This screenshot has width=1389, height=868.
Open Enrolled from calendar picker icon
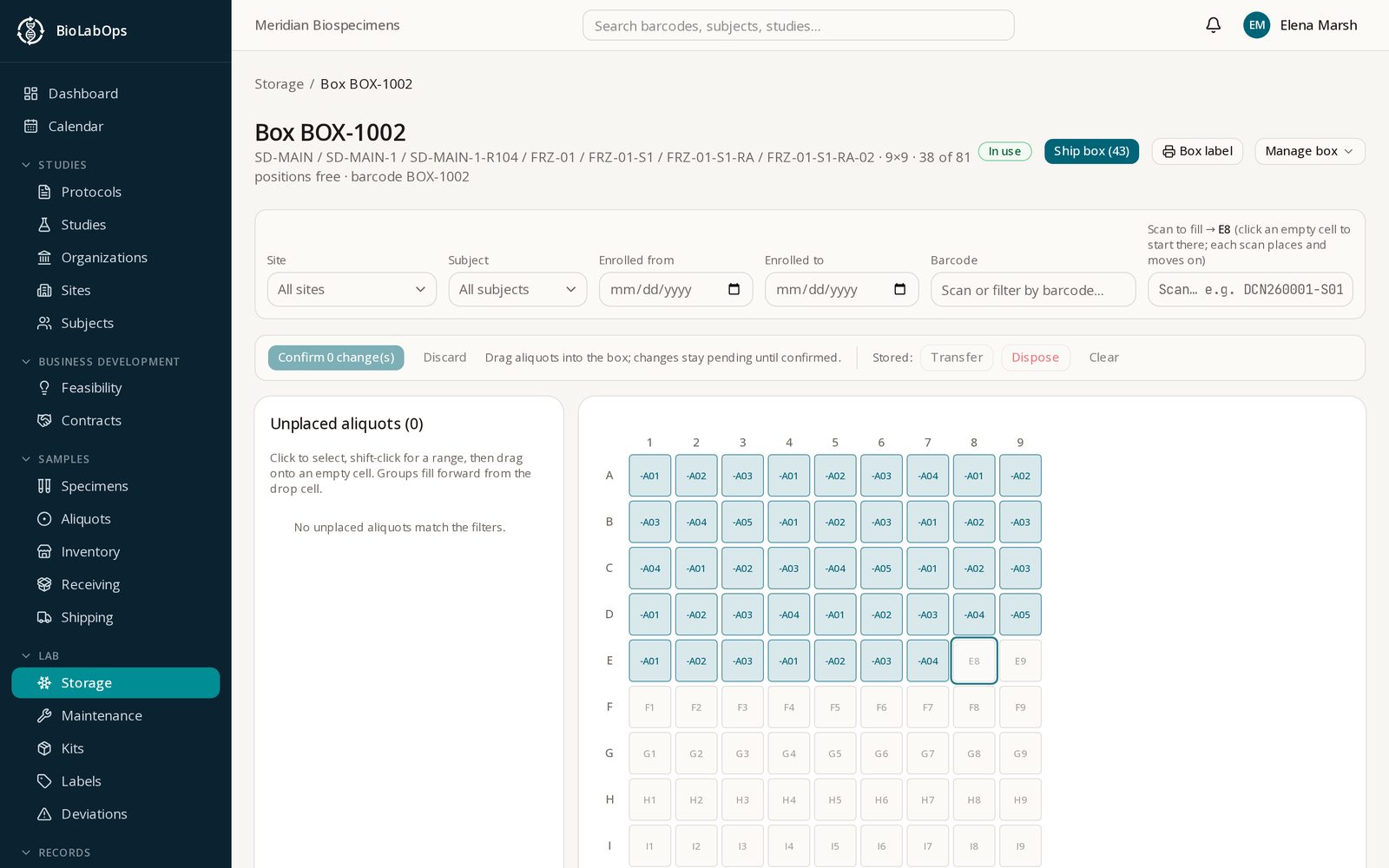click(x=734, y=289)
